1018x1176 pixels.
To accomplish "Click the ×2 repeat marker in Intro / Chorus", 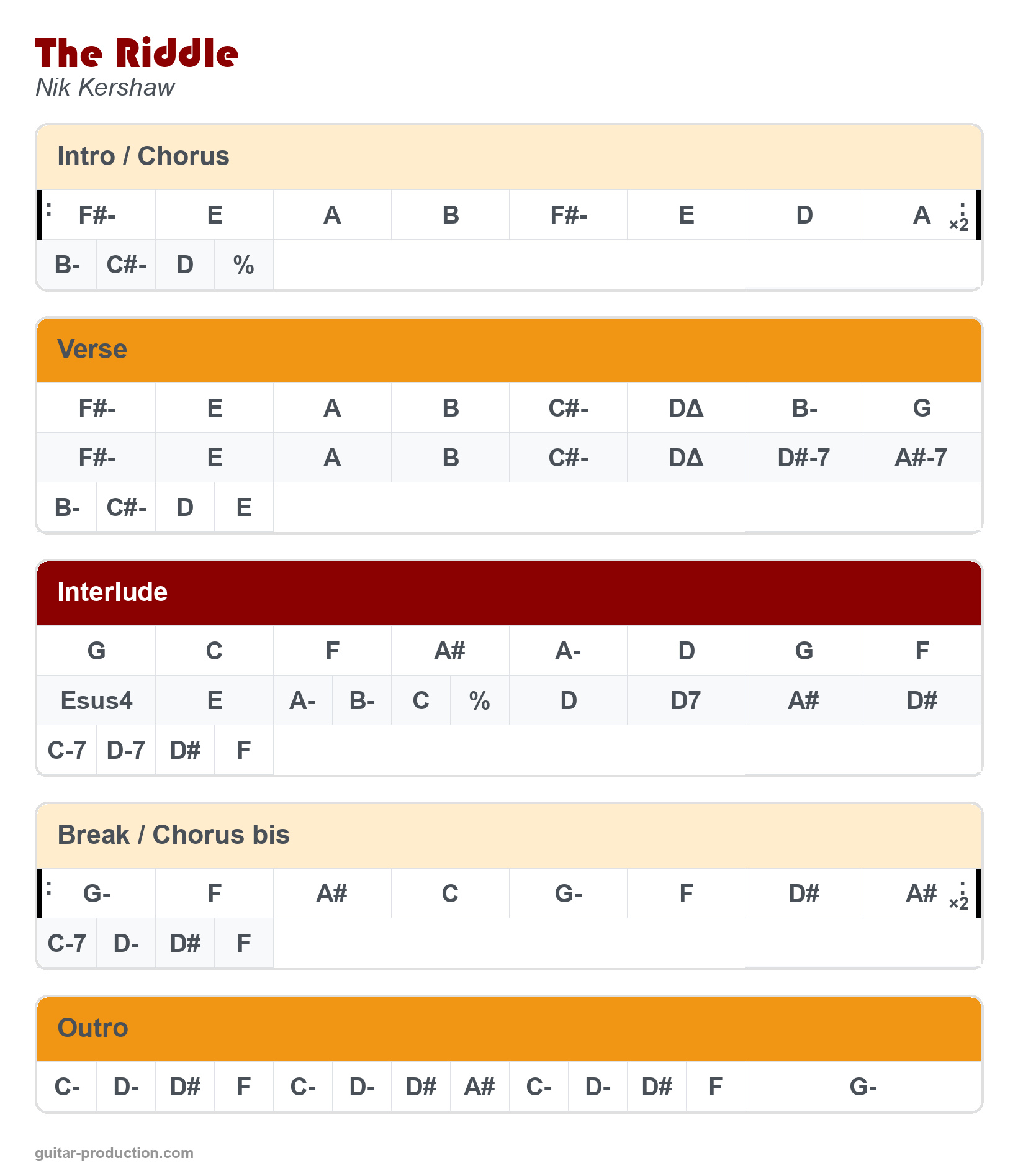I will click(959, 224).
